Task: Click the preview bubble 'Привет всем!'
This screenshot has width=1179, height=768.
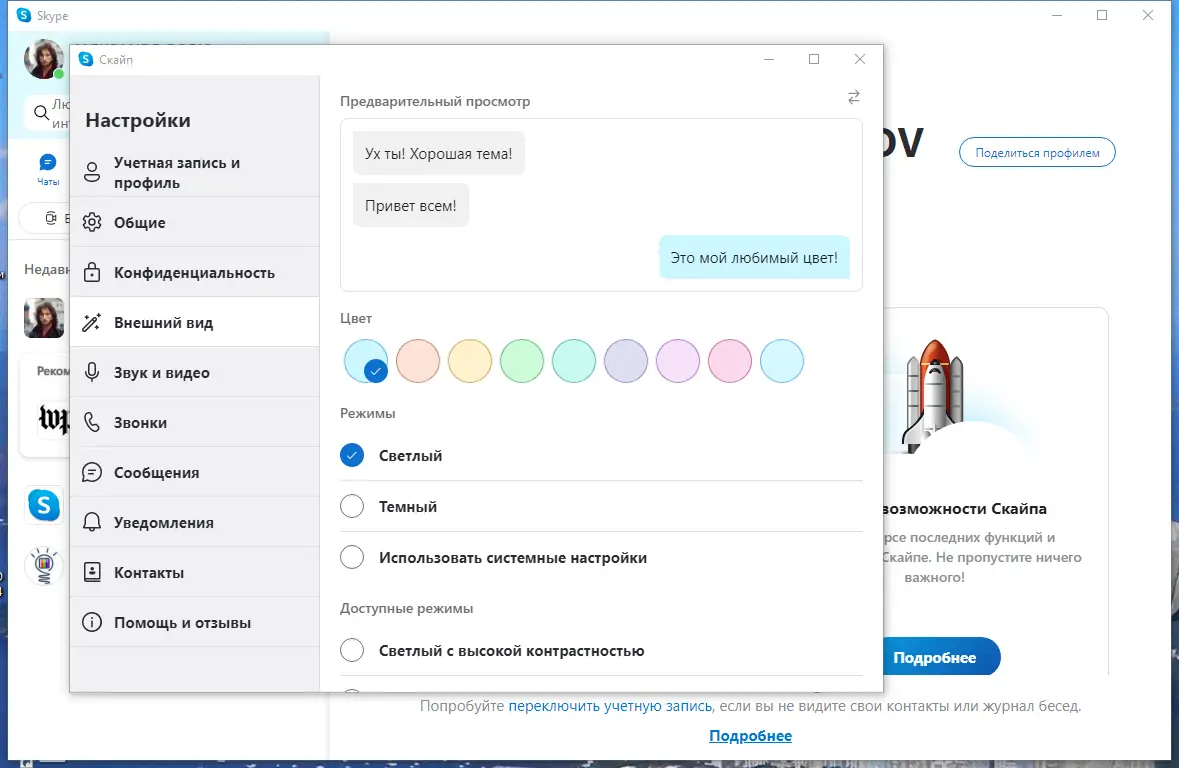Action: [411, 205]
